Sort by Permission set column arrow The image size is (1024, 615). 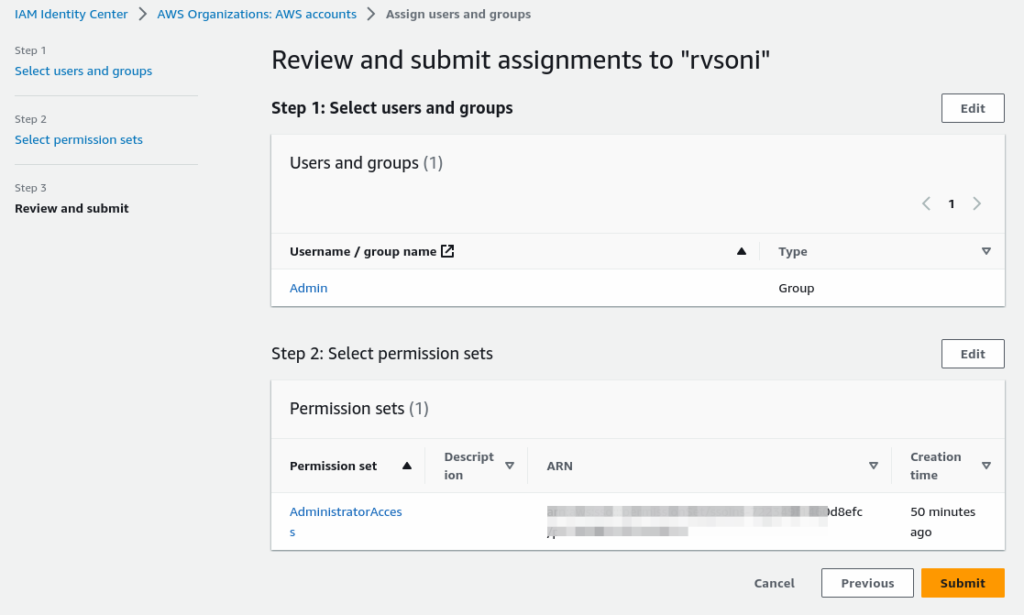(x=407, y=466)
